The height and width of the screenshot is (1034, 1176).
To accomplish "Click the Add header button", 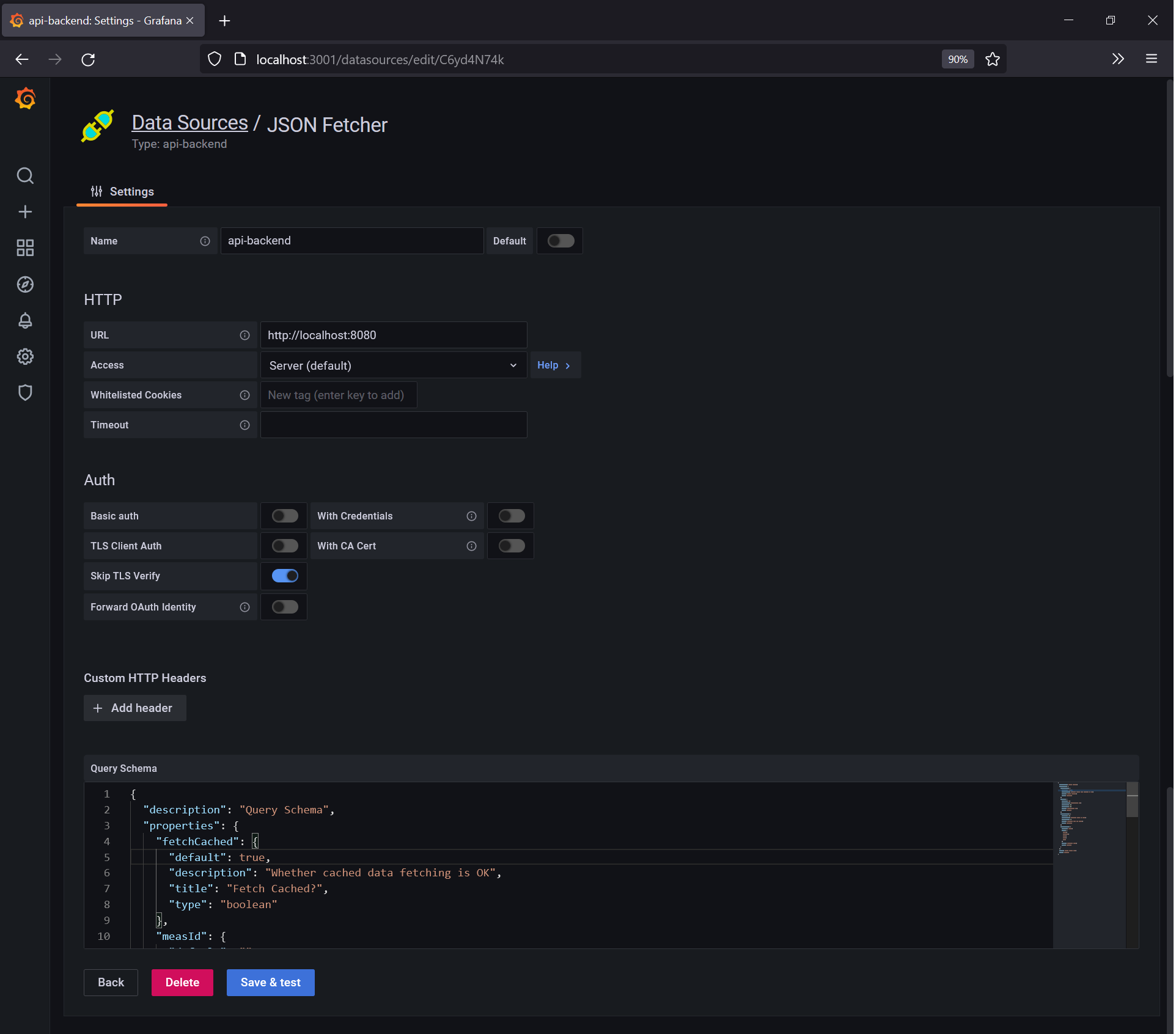I will click(134, 708).
